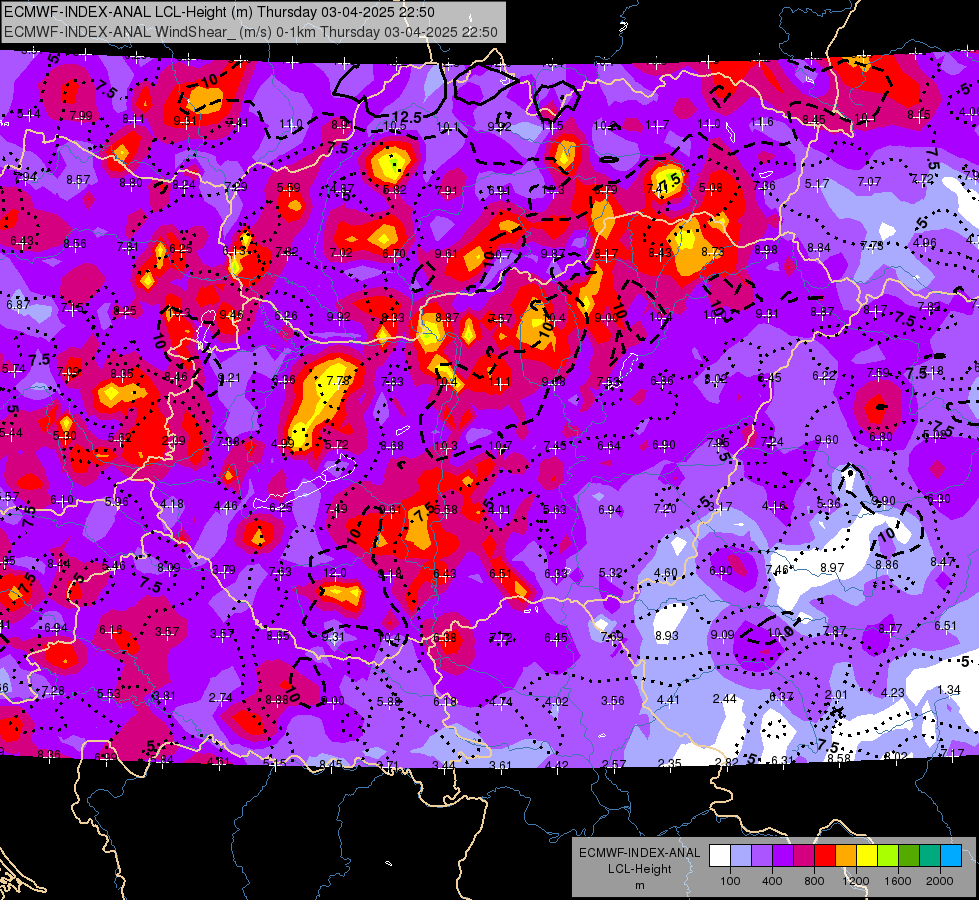Screen dimensions: 979x900
Task: Click the WindShear 0-1km title line
Action: coord(251,32)
